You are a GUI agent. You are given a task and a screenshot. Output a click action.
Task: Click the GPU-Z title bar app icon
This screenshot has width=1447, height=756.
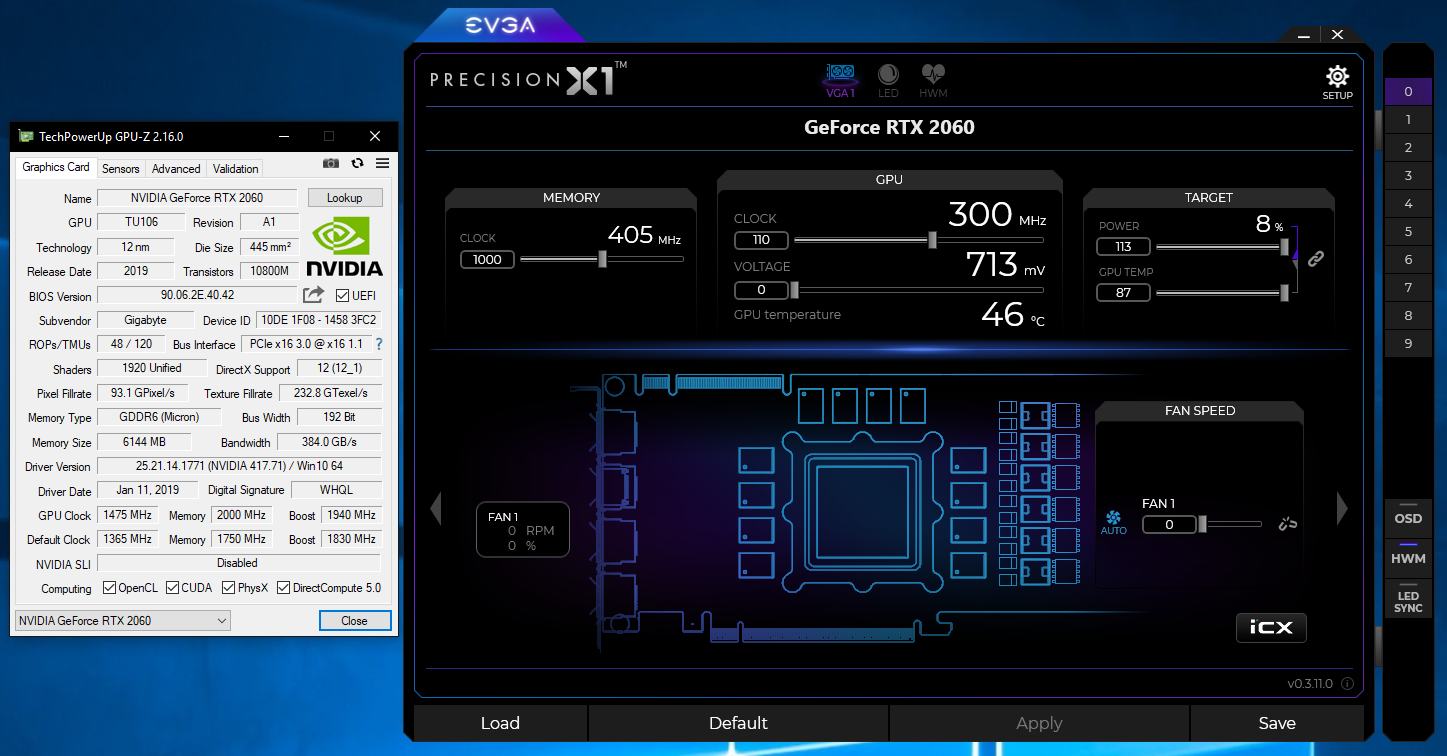[x=25, y=136]
